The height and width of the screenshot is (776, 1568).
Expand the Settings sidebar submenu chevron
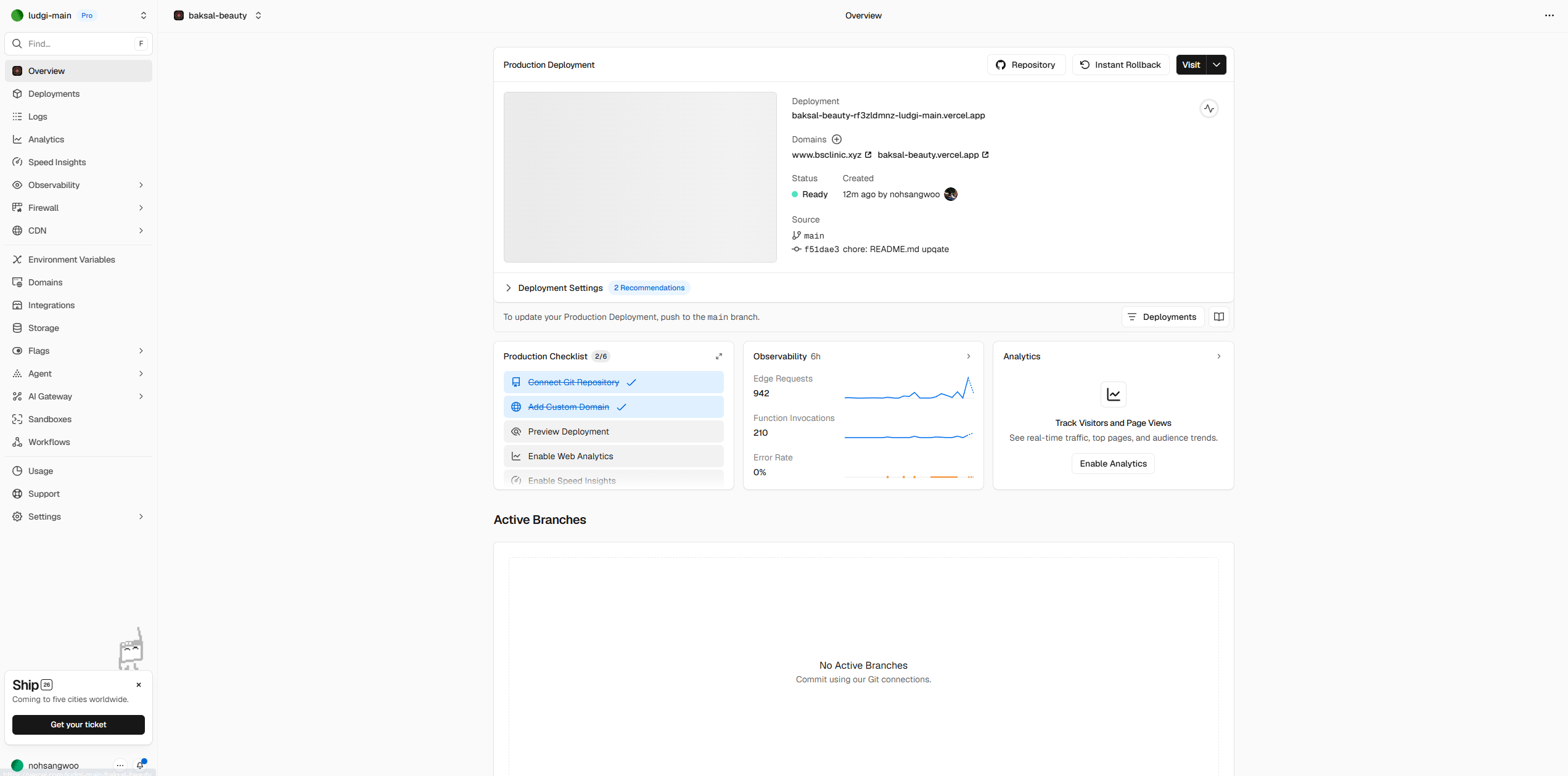[141, 517]
